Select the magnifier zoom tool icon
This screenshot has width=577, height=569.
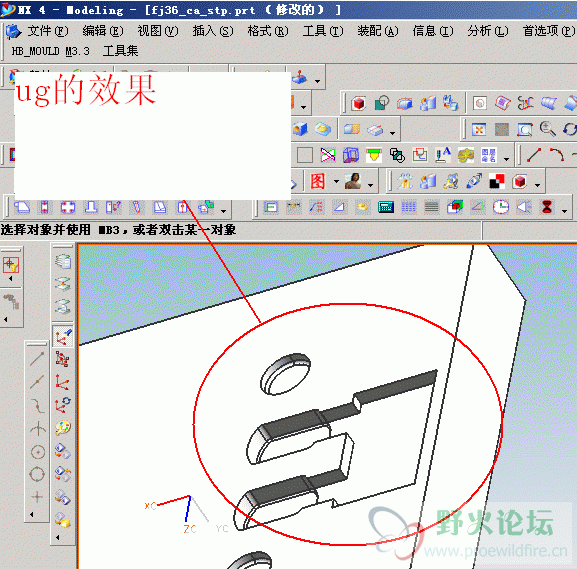coord(548,129)
